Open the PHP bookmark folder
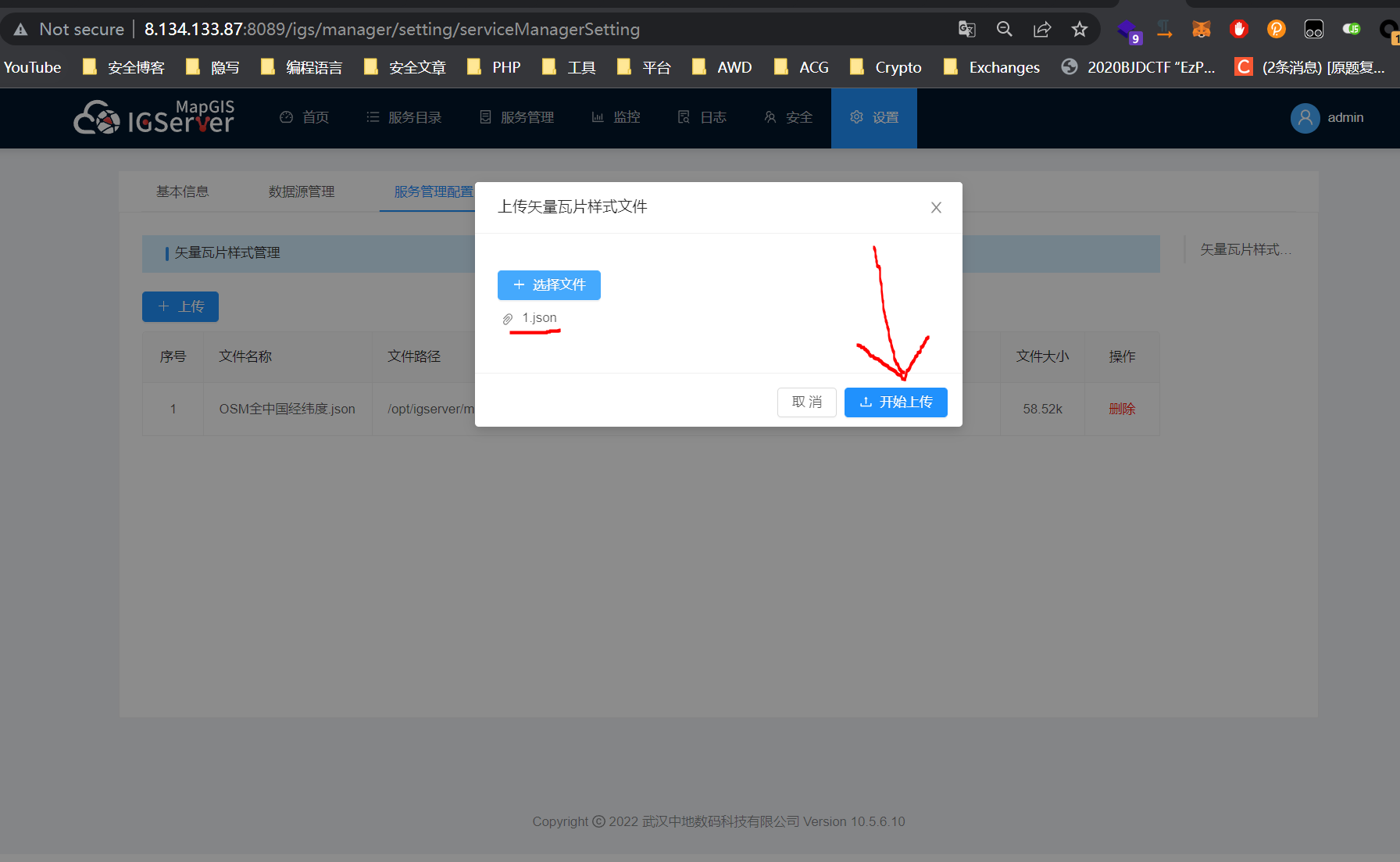This screenshot has width=1400, height=862. [x=493, y=67]
